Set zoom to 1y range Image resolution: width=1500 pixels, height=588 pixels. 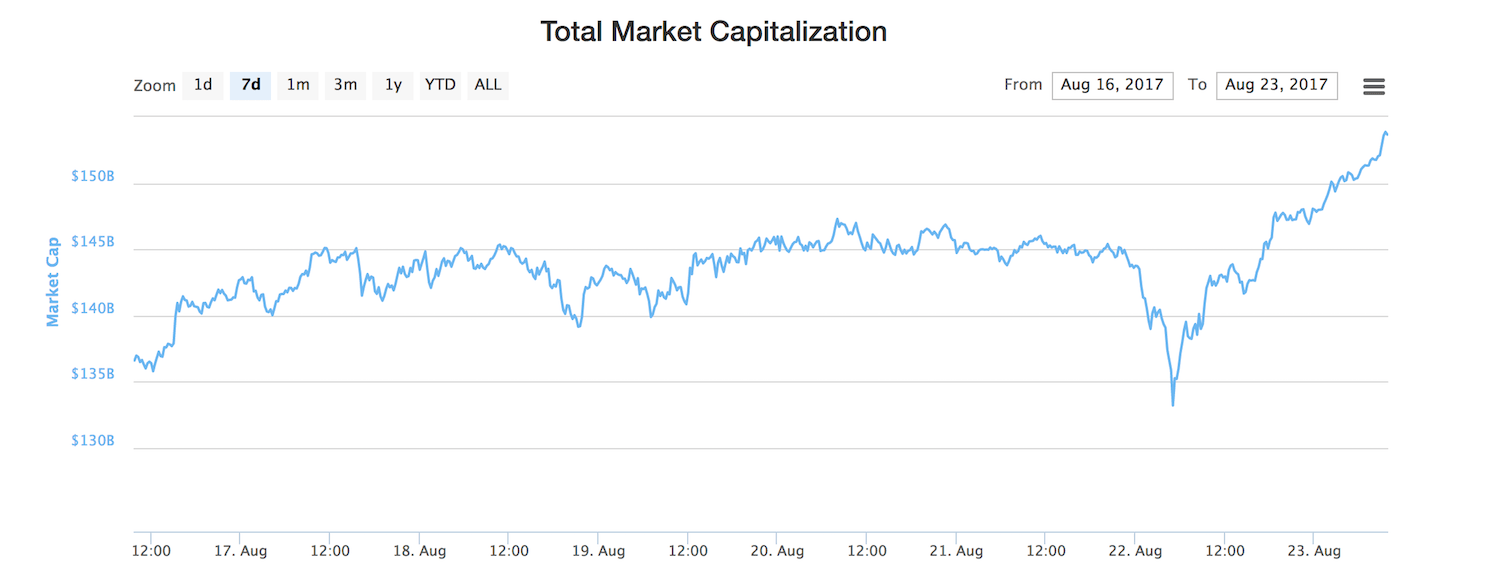pyautogui.click(x=393, y=85)
